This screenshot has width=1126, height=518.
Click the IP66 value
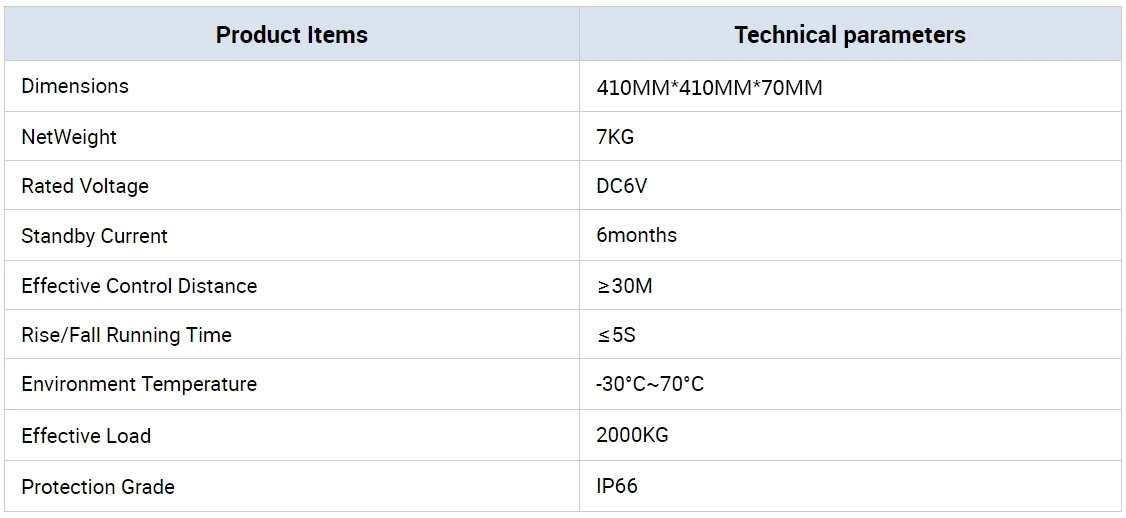(617, 486)
